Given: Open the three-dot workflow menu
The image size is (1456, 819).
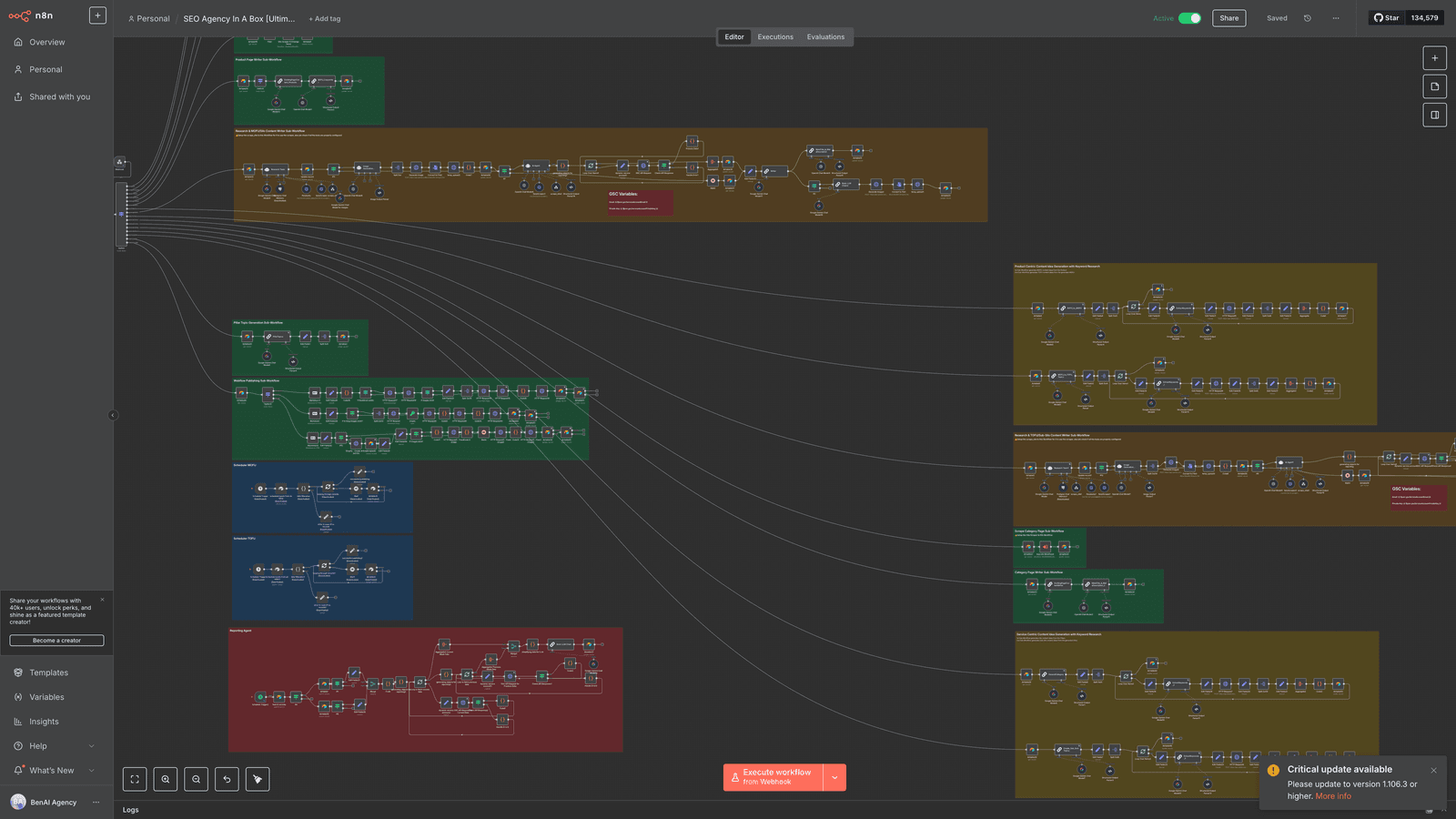Looking at the screenshot, I should pyautogui.click(x=1336, y=18).
